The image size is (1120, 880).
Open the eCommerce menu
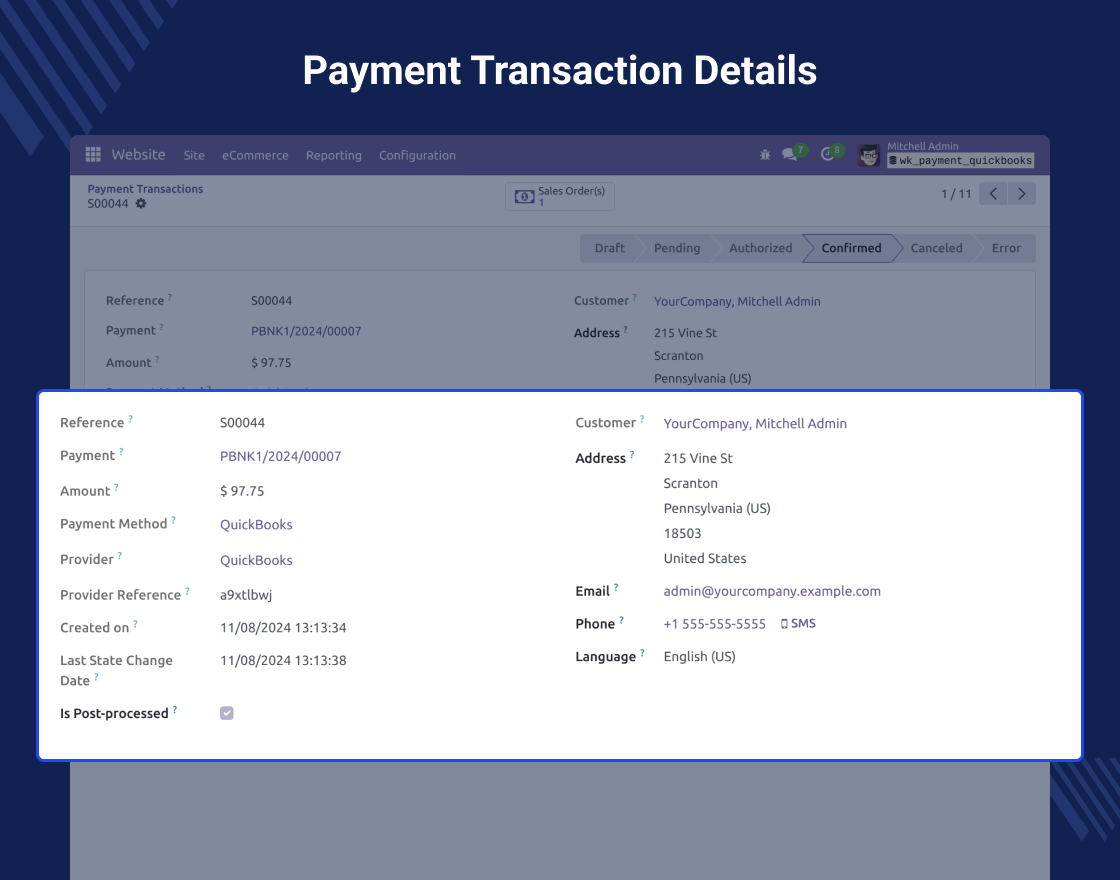click(x=255, y=155)
